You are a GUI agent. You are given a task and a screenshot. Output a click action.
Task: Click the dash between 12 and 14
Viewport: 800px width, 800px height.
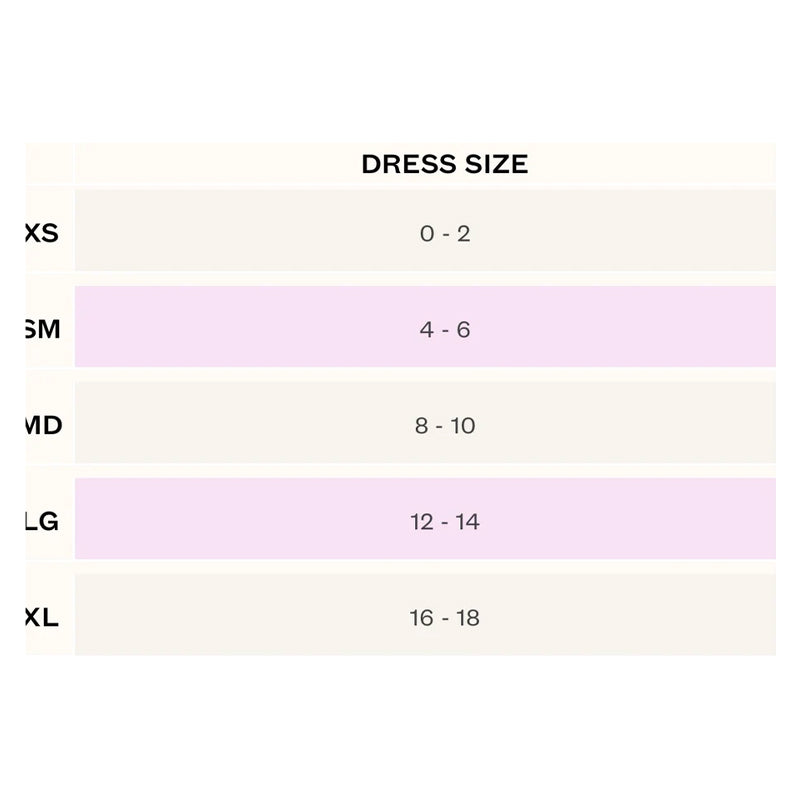coord(444,522)
